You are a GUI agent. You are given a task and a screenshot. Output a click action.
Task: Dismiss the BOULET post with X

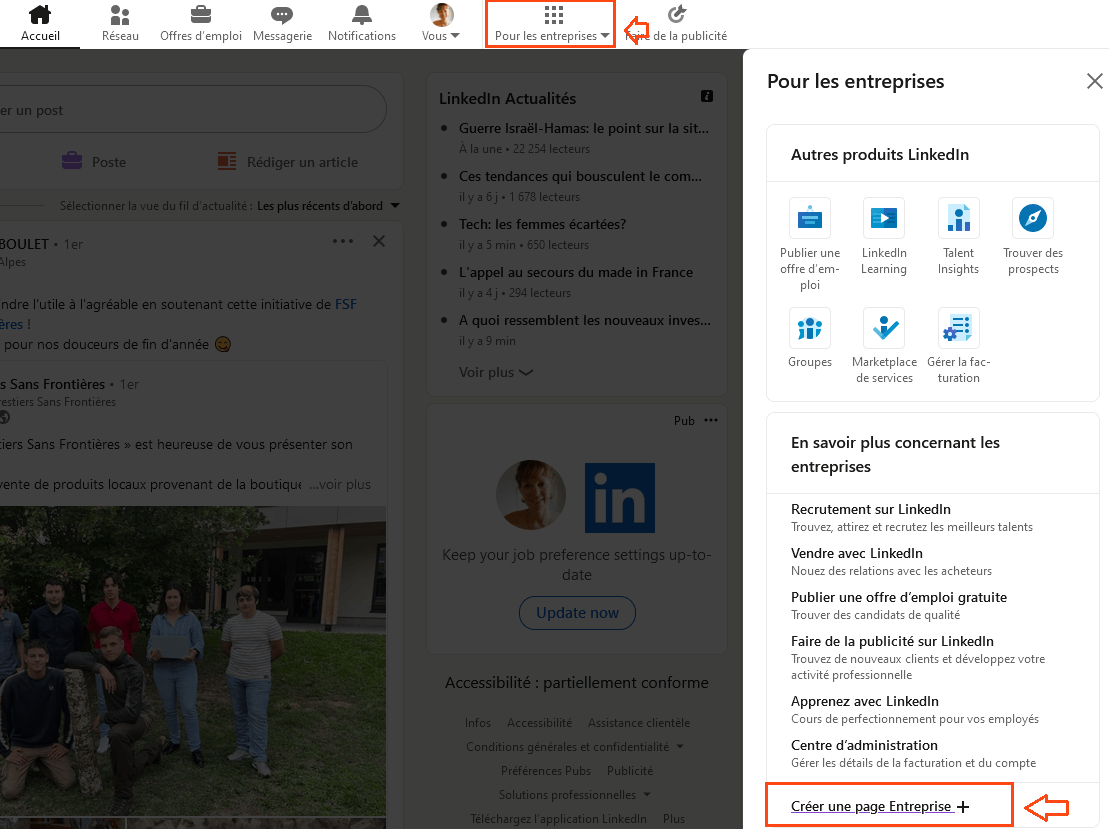379,241
